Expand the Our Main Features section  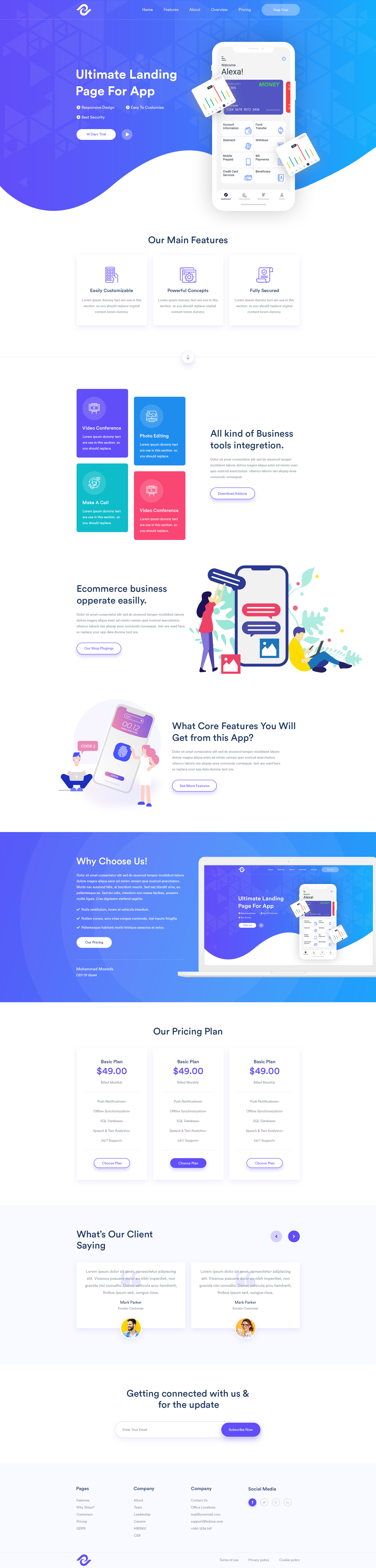pos(188,360)
